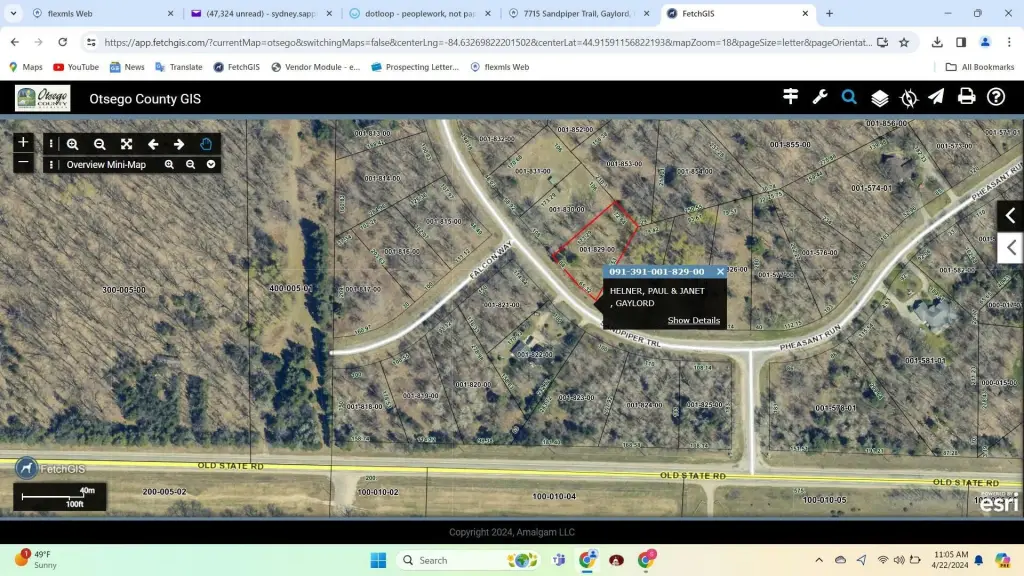The width and height of the screenshot is (1024, 576).
Task: Open the map layers panel
Action: point(879,97)
